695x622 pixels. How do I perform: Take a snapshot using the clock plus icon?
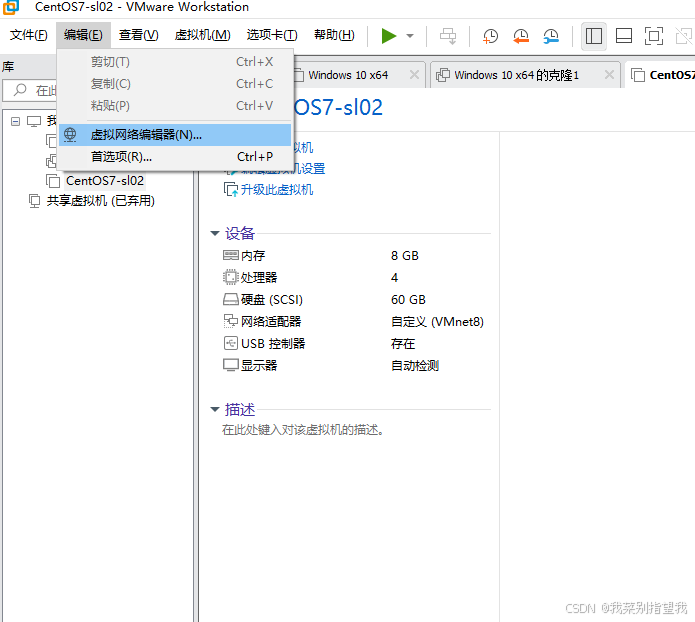490,36
